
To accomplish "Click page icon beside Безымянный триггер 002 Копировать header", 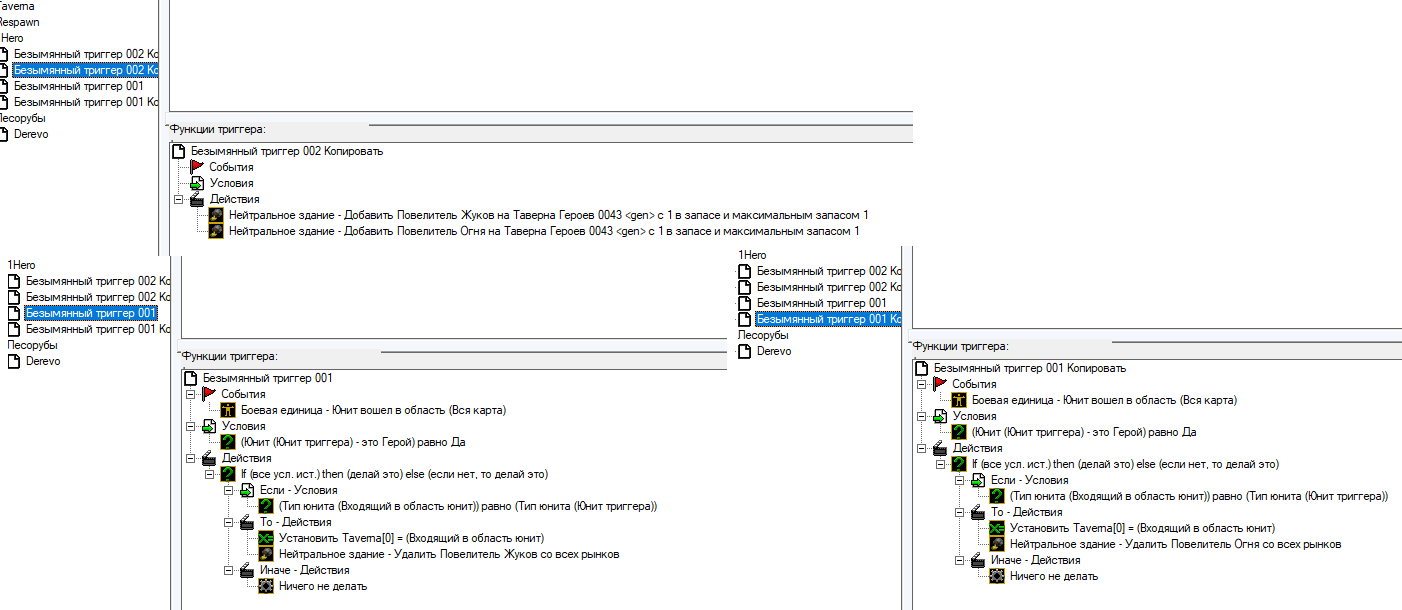I will [179, 151].
